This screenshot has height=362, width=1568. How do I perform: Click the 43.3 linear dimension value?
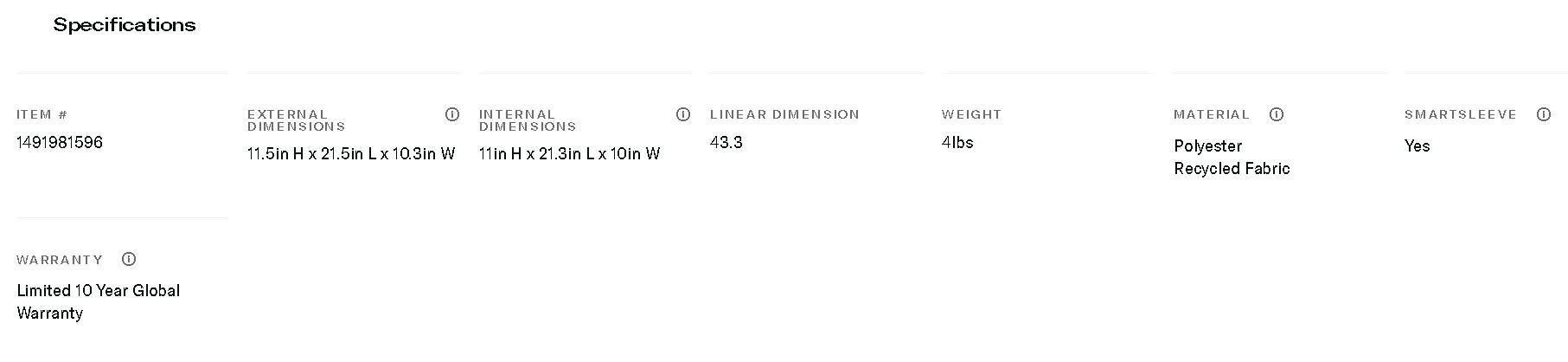726,143
